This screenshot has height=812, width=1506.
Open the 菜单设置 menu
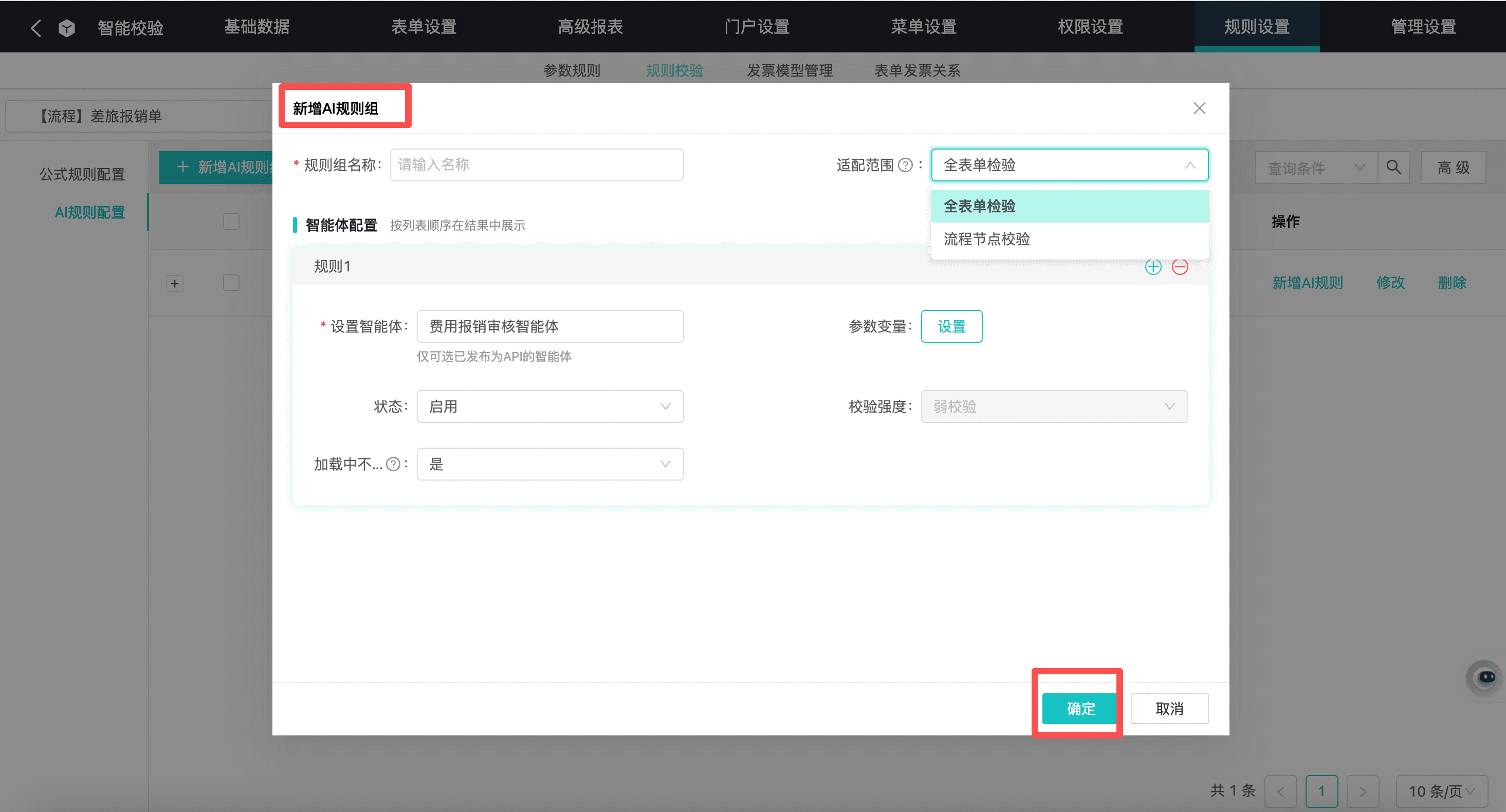923,27
